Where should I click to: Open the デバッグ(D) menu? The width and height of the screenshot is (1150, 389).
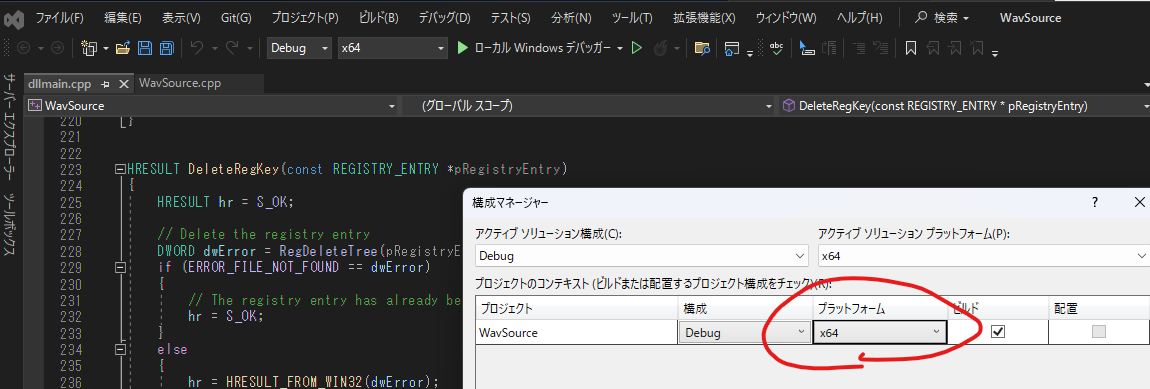(x=444, y=18)
